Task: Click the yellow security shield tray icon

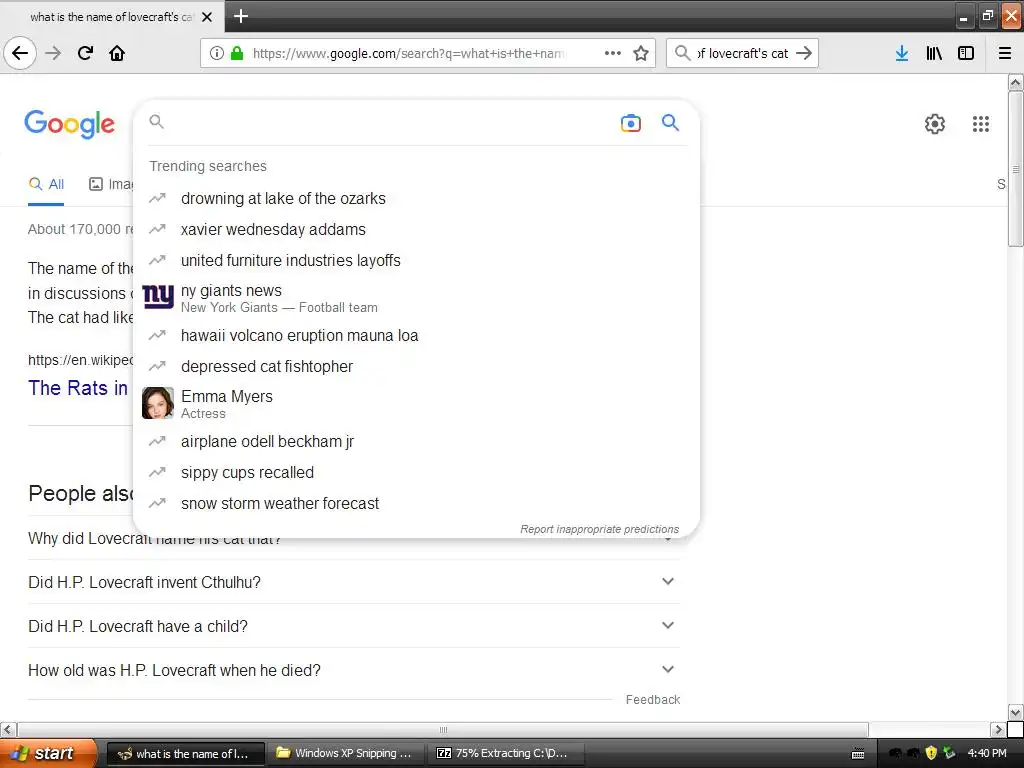Action: coord(931,753)
